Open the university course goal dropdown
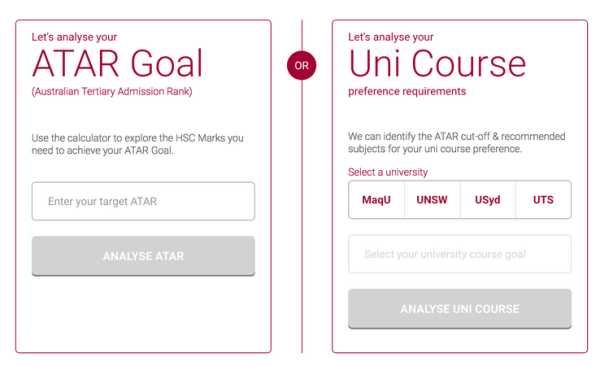The image size is (600, 366). tap(460, 254)
